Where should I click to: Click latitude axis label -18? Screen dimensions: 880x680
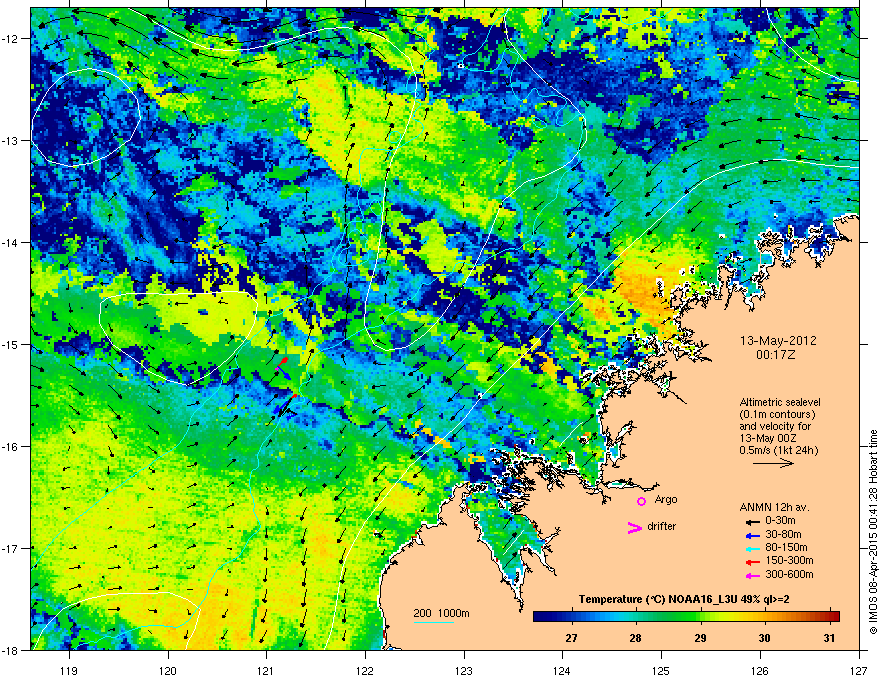point(11,650)
